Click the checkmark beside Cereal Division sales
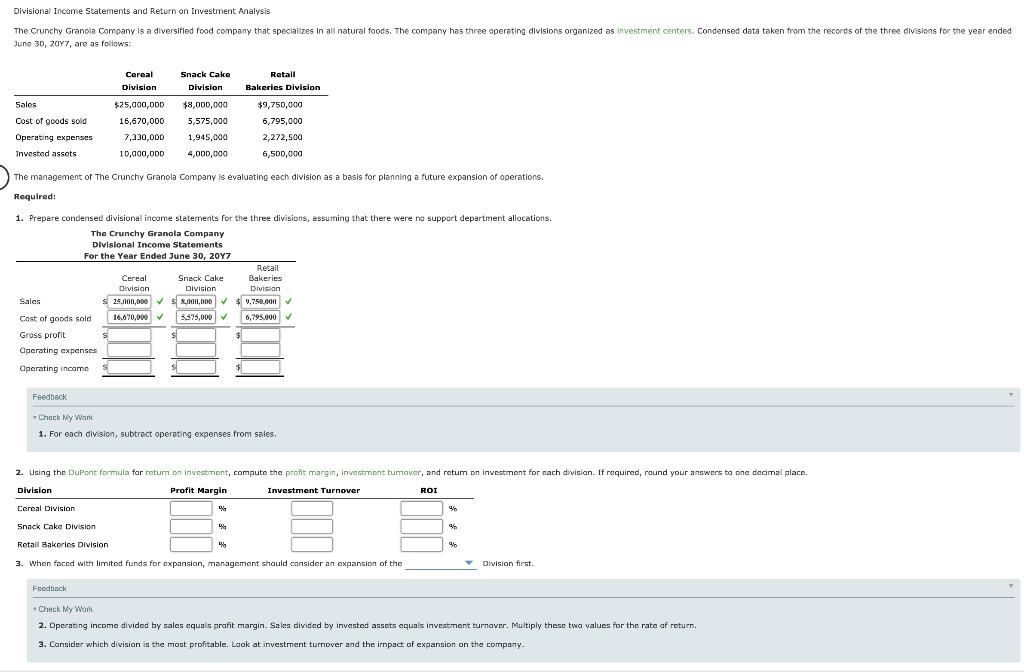This screenshot has height=672, width=1024. (159, 301)
